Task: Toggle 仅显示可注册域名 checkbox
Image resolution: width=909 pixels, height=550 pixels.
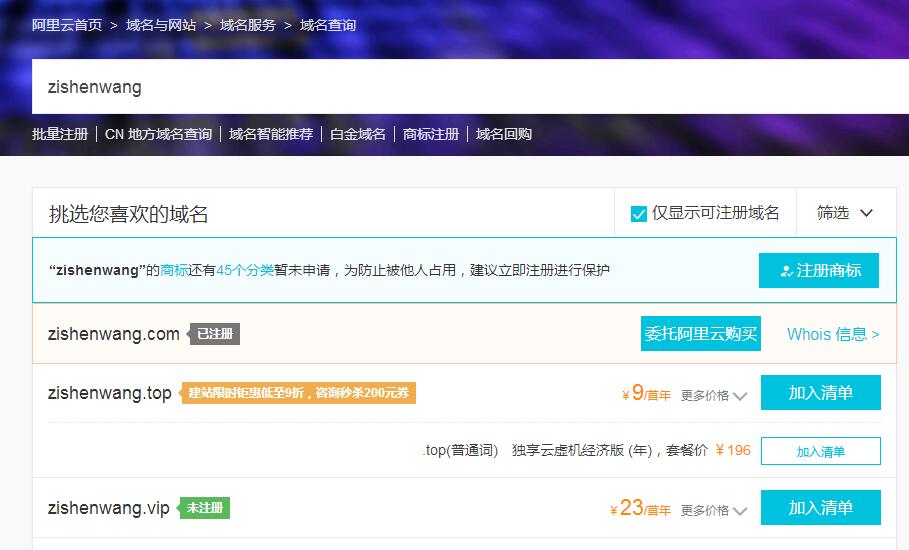Action: click(x=638, y=214)
